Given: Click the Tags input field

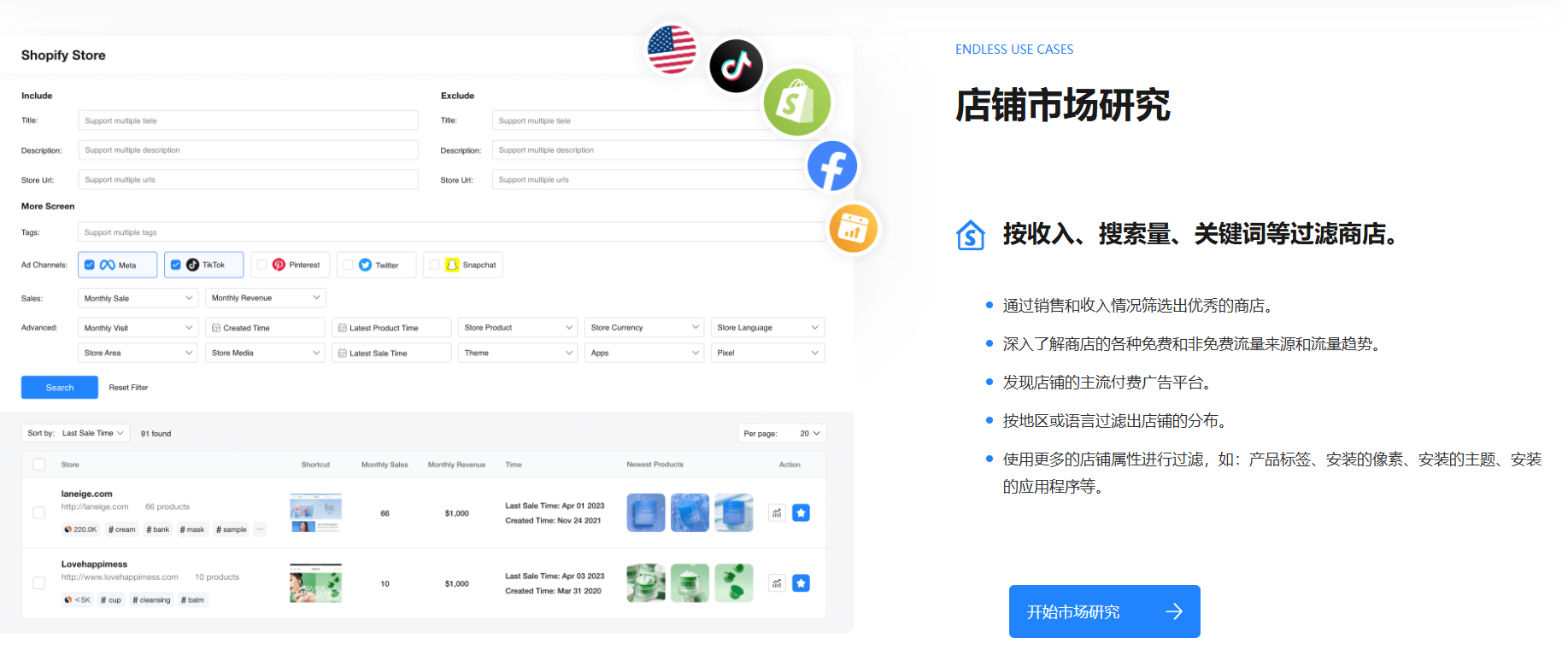Looking at the screenshot, I should point(451,232).
